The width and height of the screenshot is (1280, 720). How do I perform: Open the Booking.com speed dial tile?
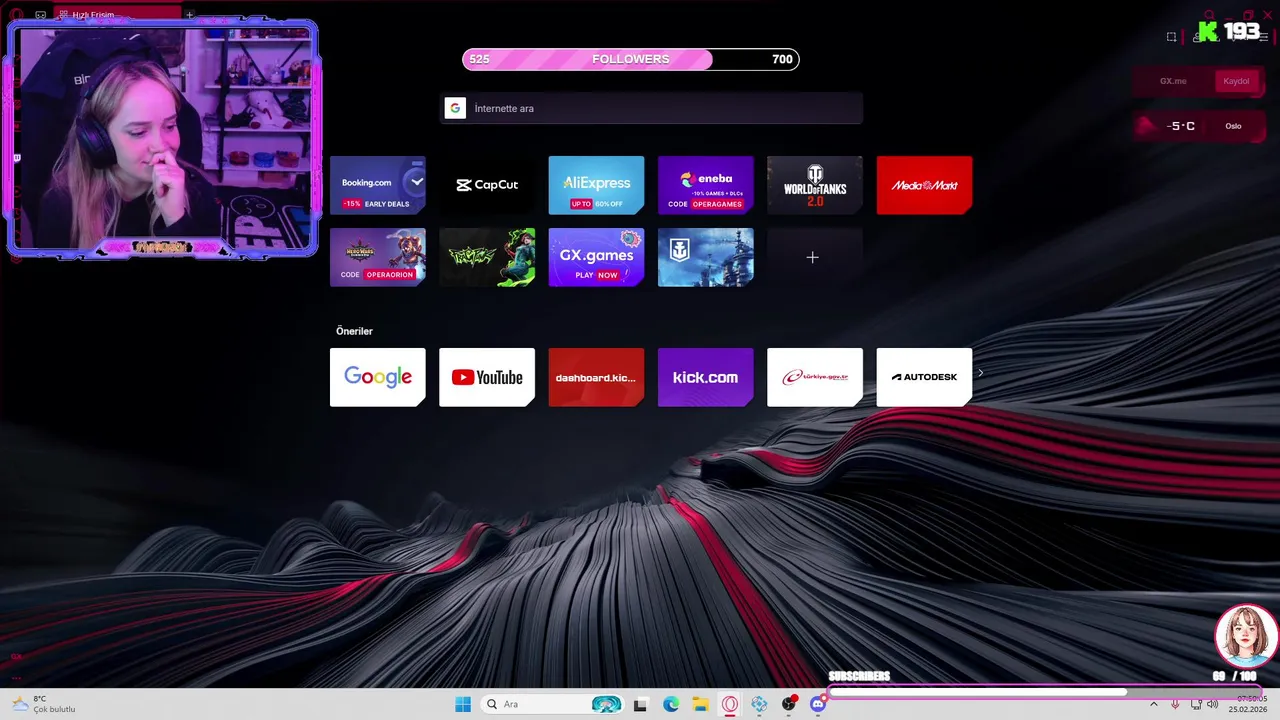(378, 185)
